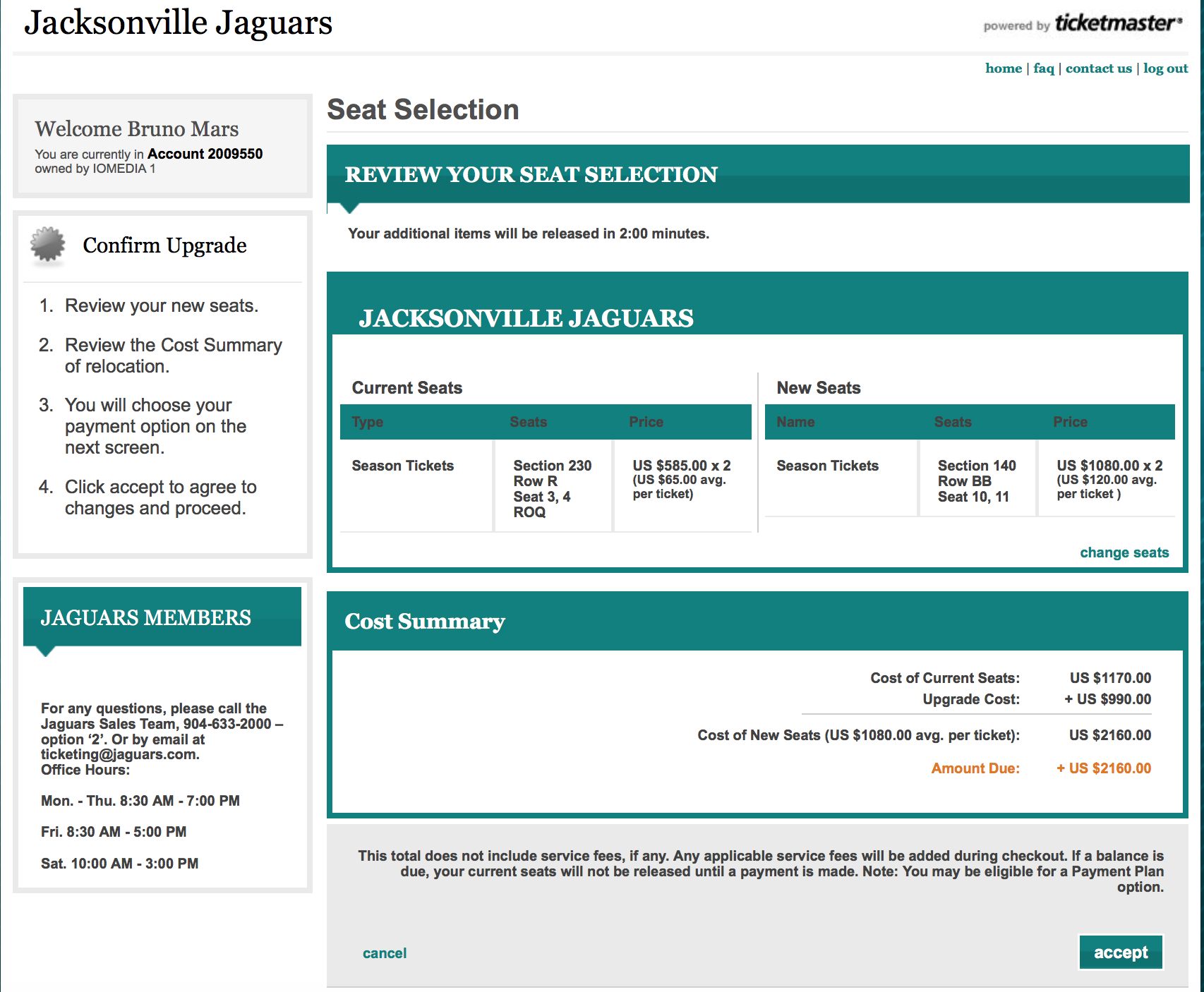Click the Cost Summary heading
Viewport: 1204px width, 992px height.
click(425, 621)
